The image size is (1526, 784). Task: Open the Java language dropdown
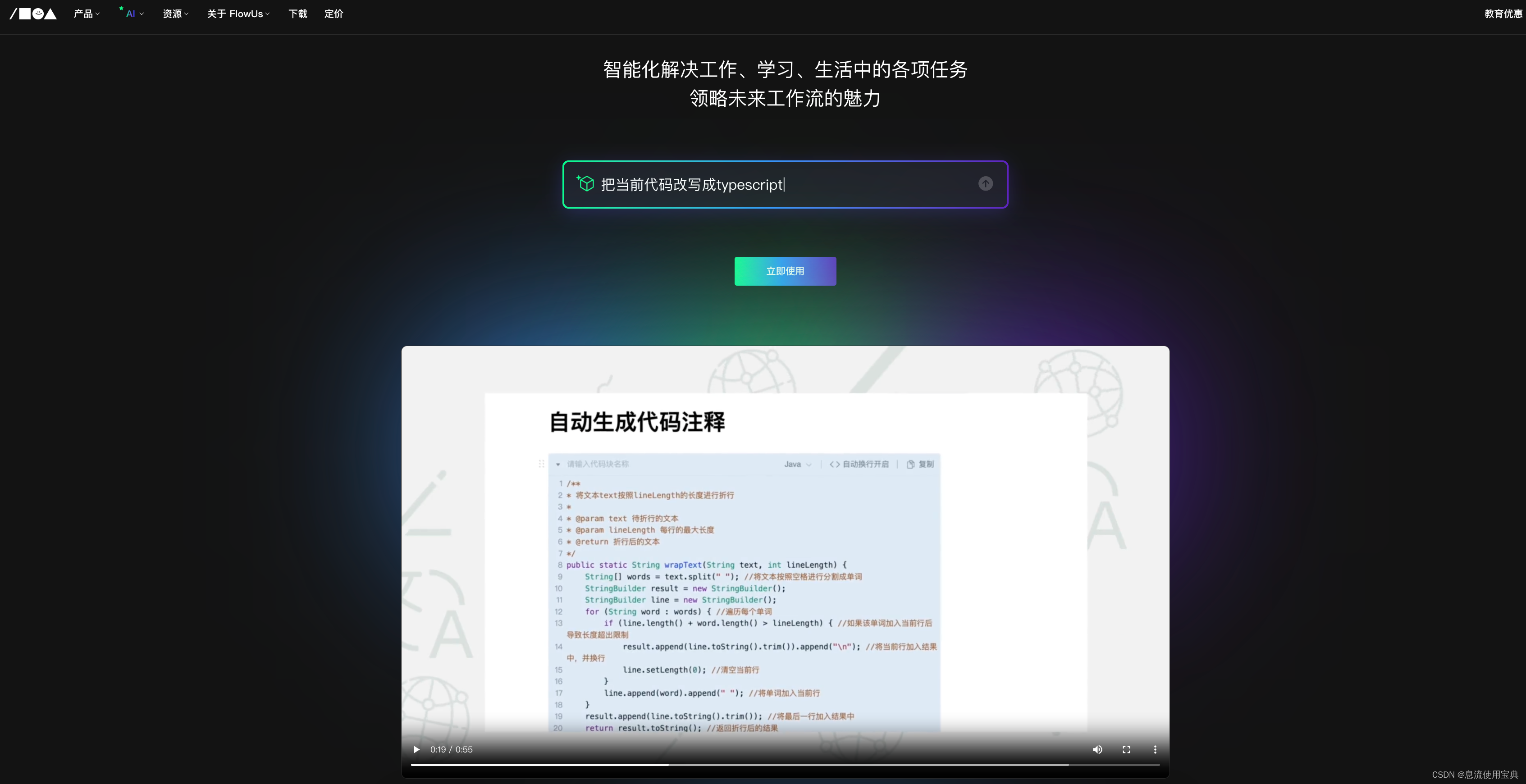click(x=798, y=464)
